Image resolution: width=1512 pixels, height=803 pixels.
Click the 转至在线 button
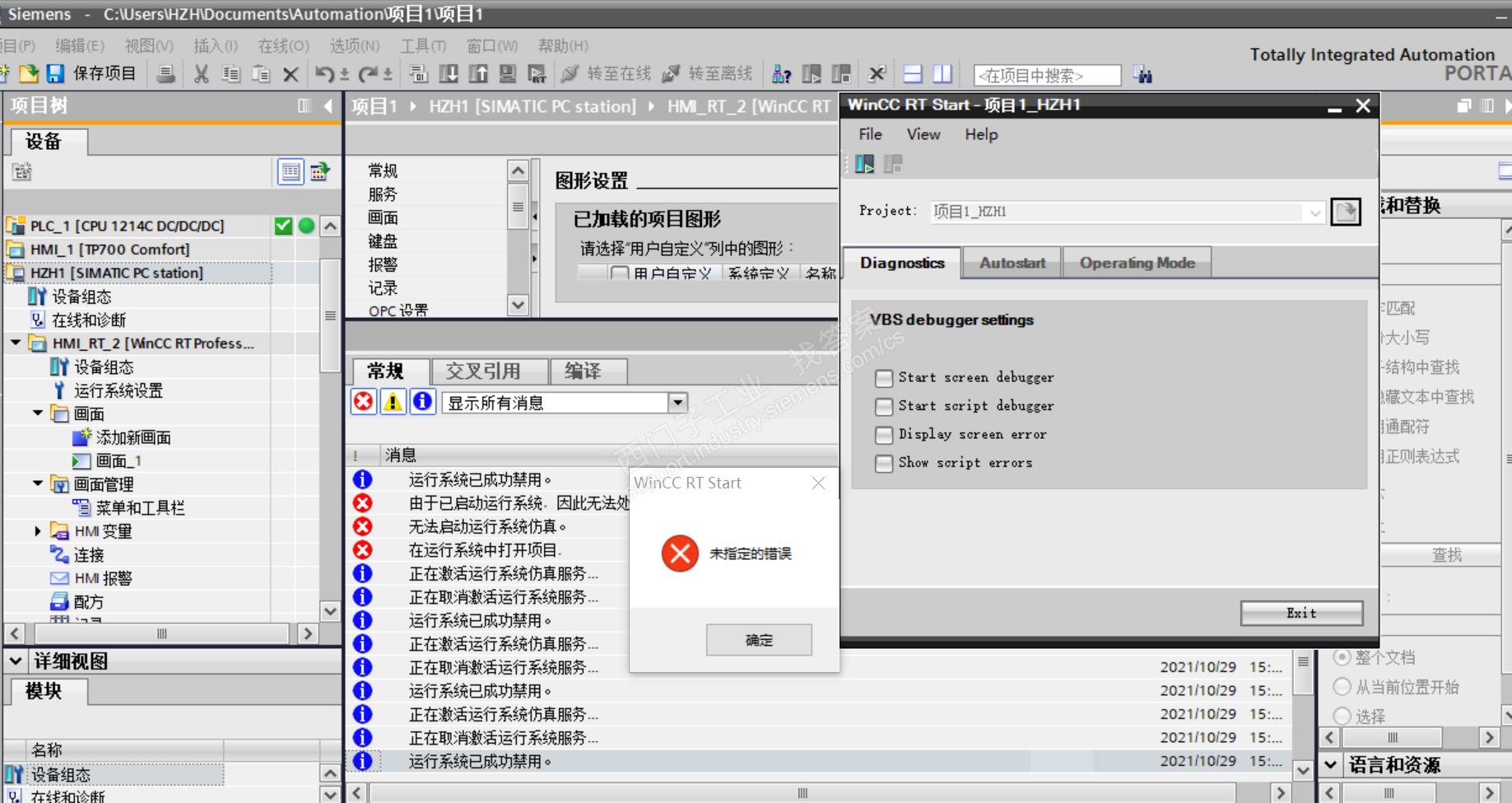[606, 74]
